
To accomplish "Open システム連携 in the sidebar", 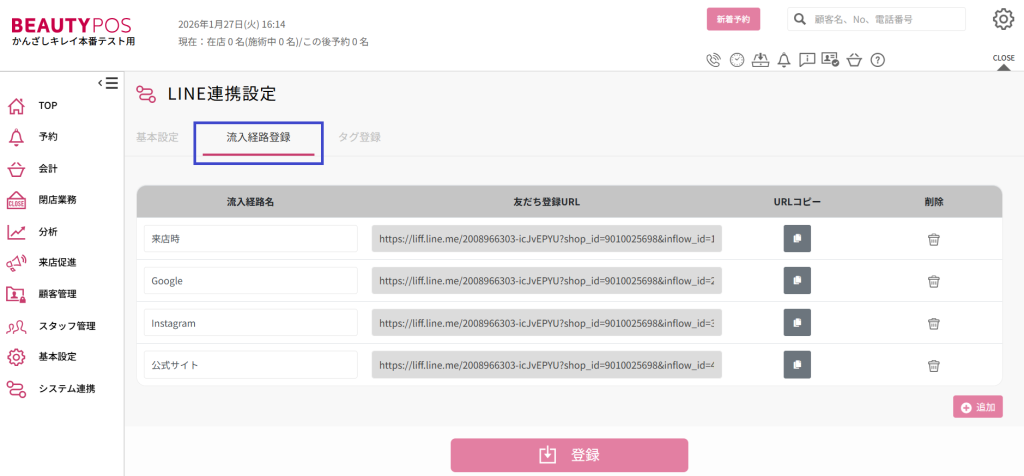I will [x=66, y=388].
